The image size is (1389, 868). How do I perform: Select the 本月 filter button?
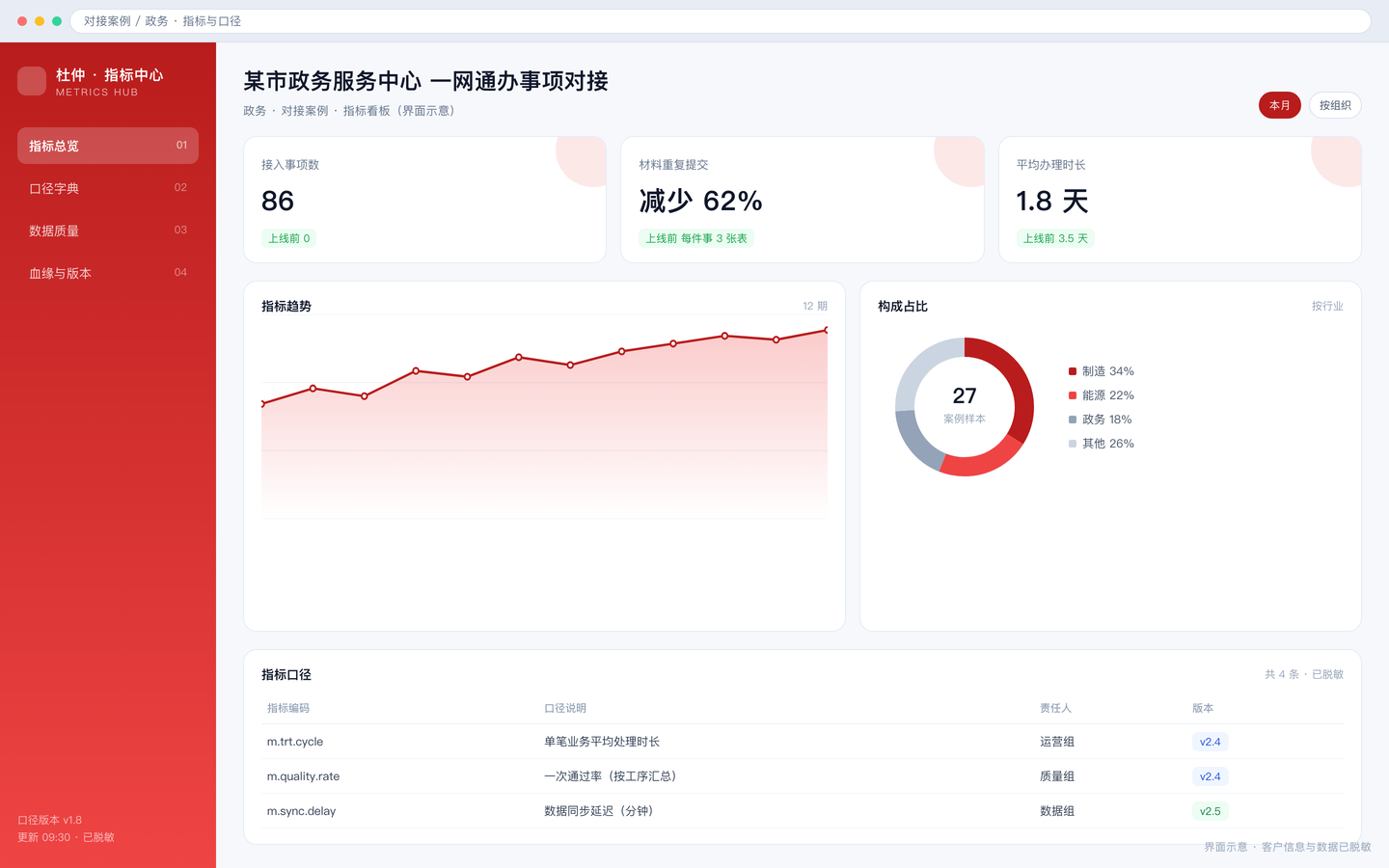[x=1280, y=105]
